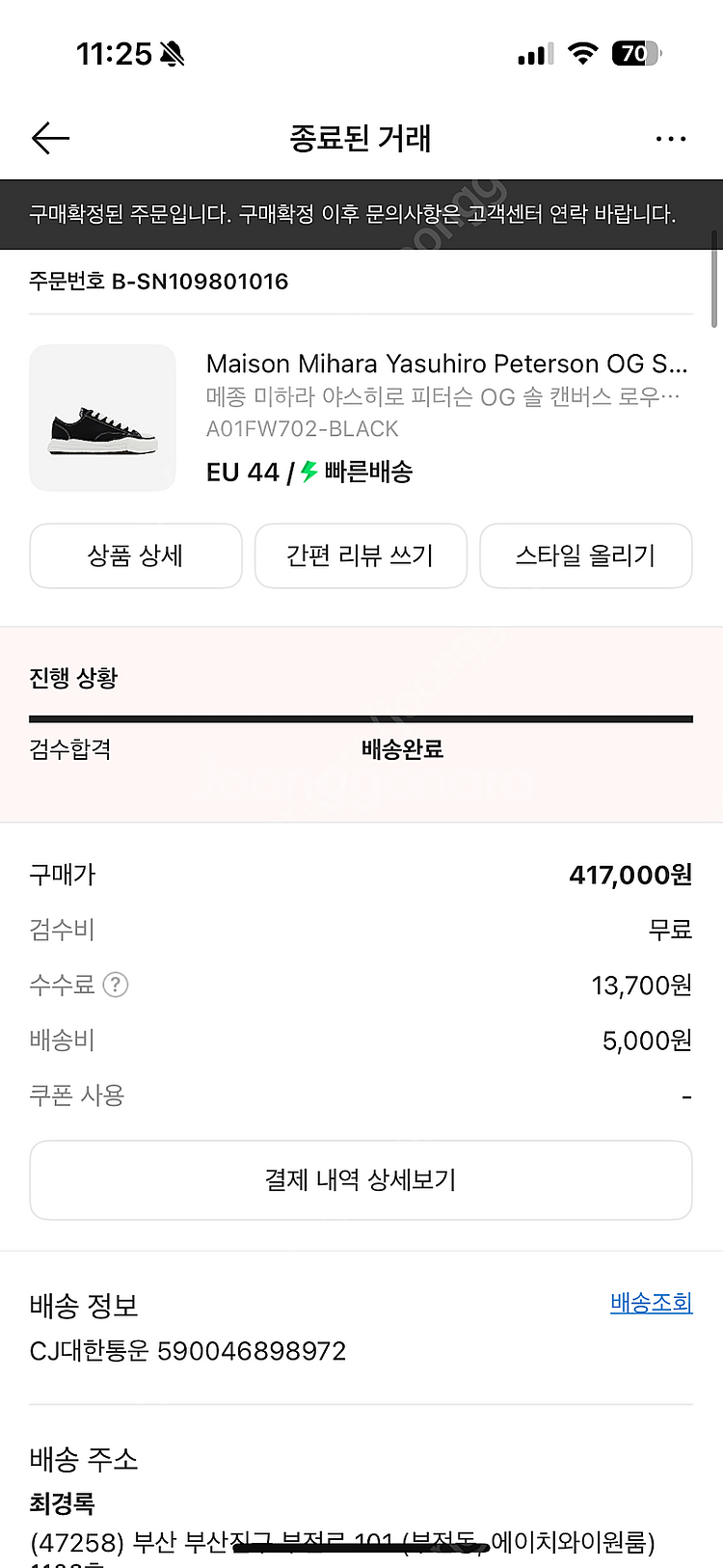Open the black sneaker product thumbnail

[102, 418]
